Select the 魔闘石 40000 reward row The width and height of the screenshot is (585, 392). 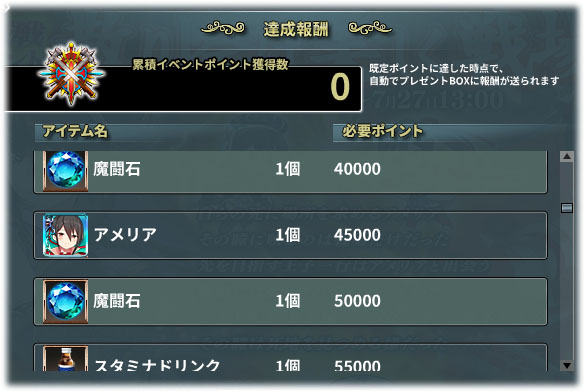pyautogui.click(x=291, y=172)
